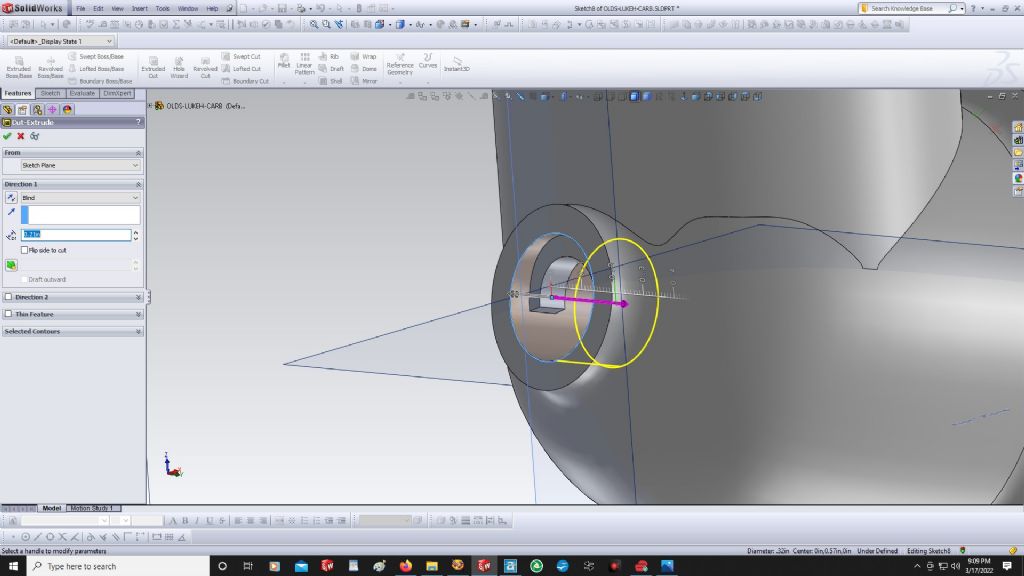Open the Sketch Plane dropdown under From

pyautogui.click(x=80, y=165)
